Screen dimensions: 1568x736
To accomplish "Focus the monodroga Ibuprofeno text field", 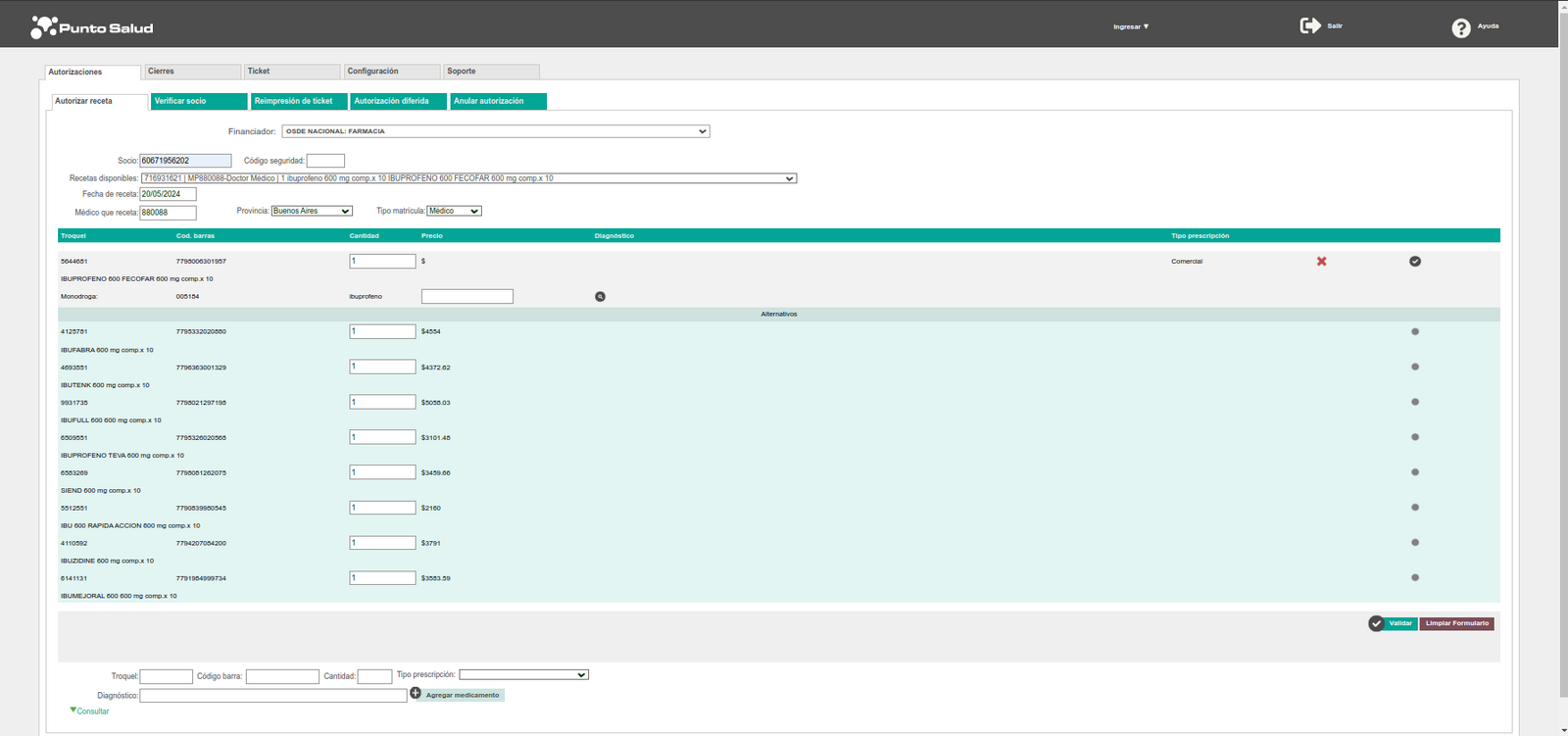I will click(467, 296).
